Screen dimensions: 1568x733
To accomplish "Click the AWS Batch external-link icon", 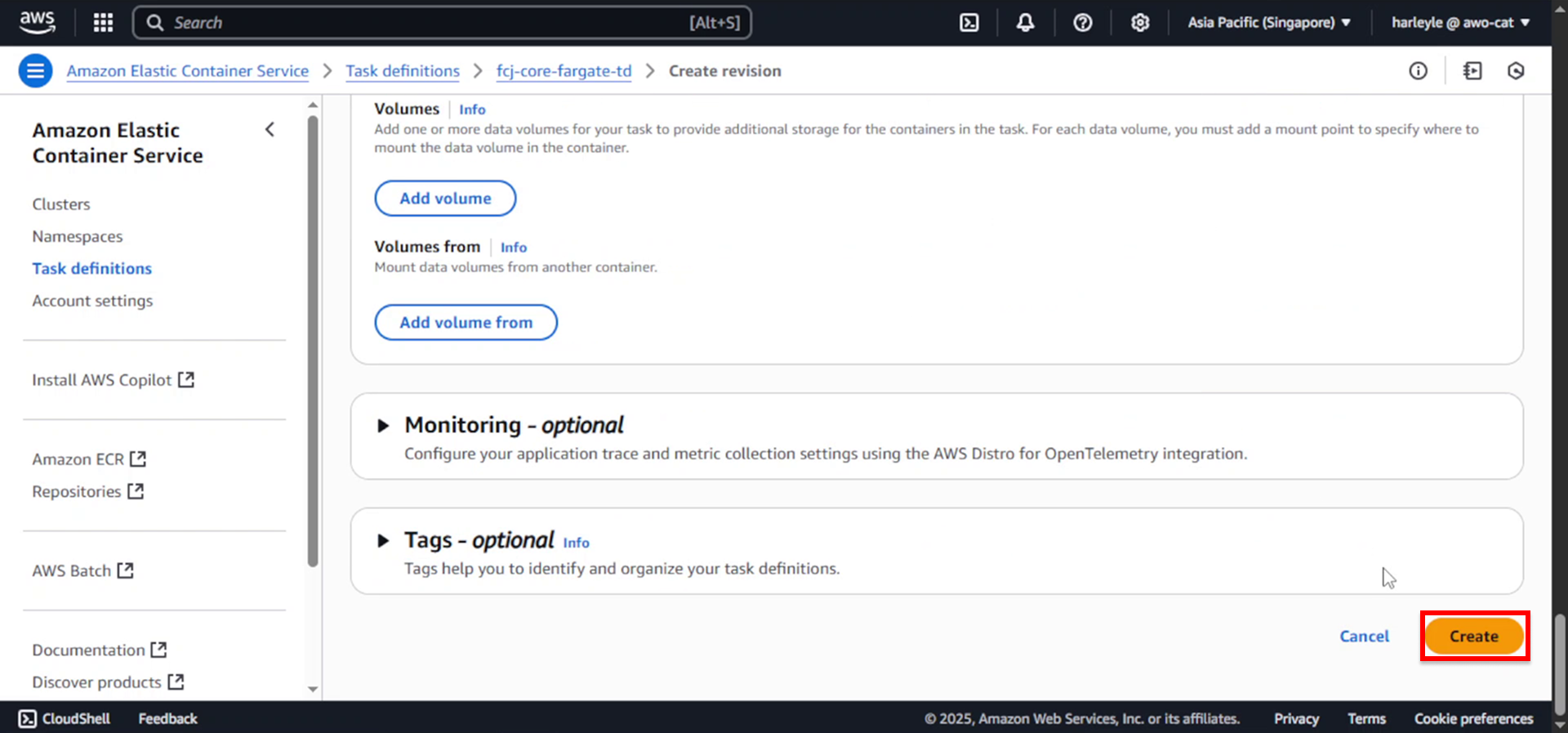I will (125, 570).
